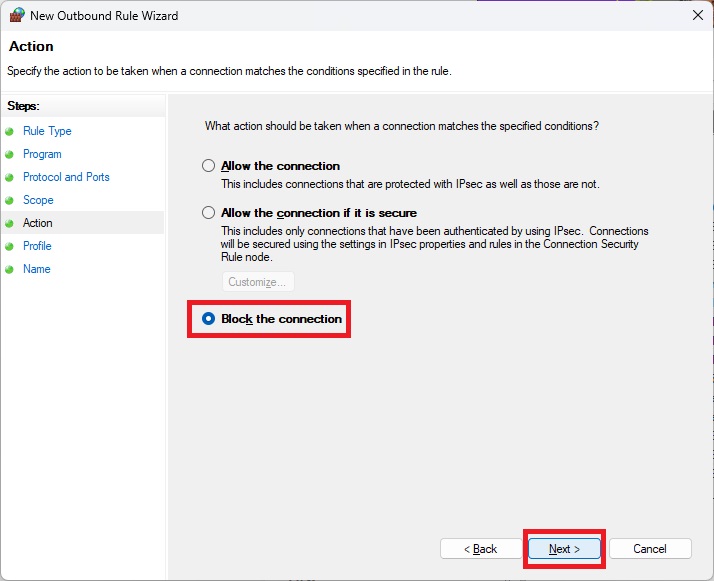
Task: Click the 'Steps:' header
Action: coord(24,106)
